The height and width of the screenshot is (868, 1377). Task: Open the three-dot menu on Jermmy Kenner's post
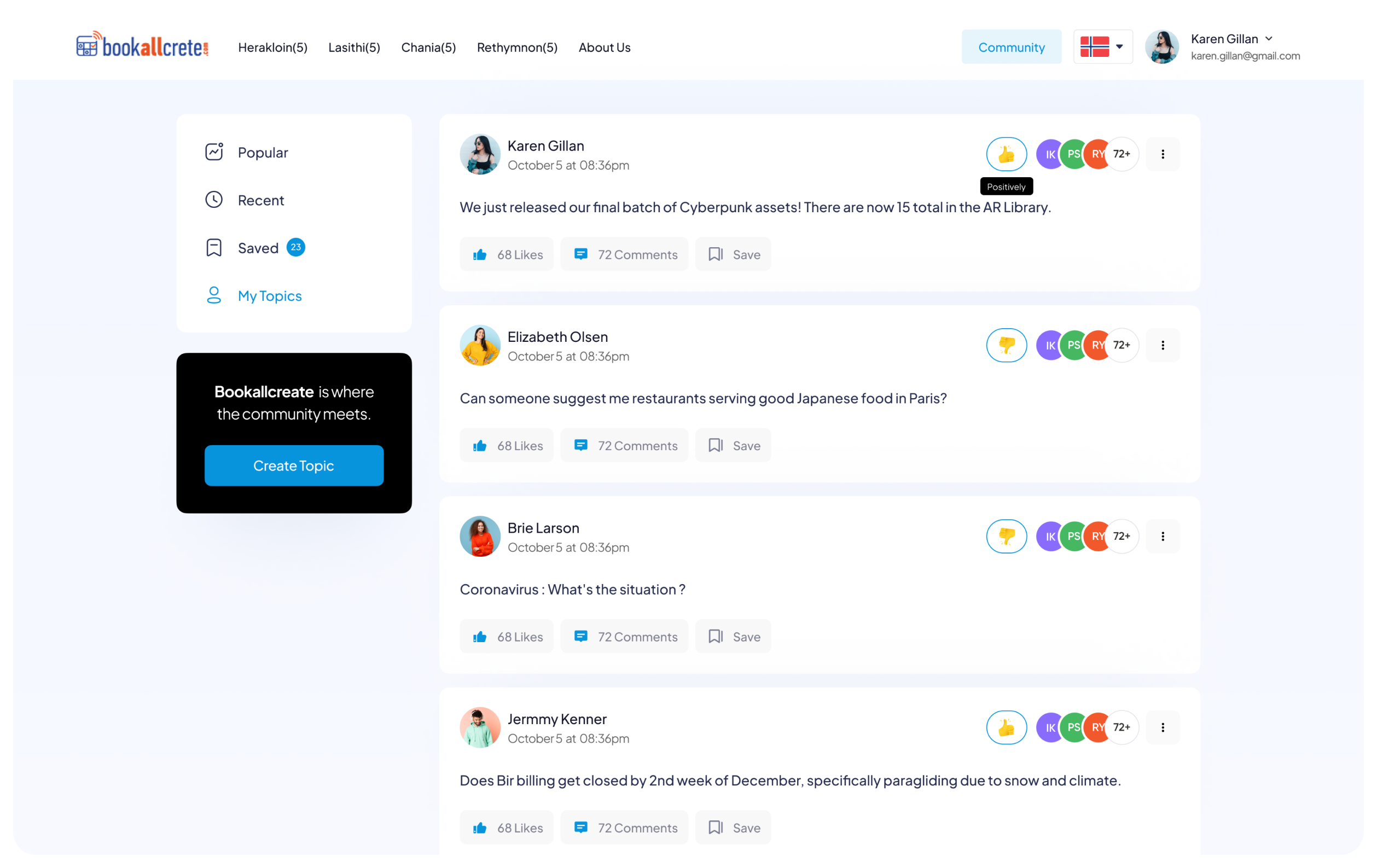(x=1163, y=727)
